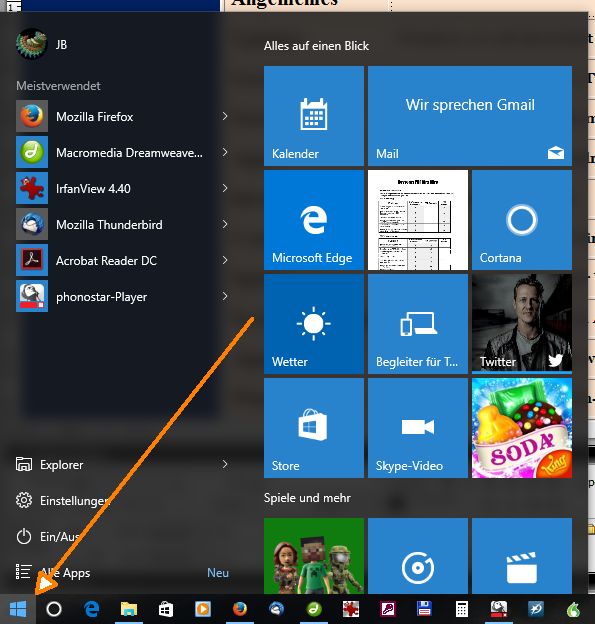Expand the Explorer jump list arrow
Viewport: 595px width, 624px height.
click(x=225, y=464)
